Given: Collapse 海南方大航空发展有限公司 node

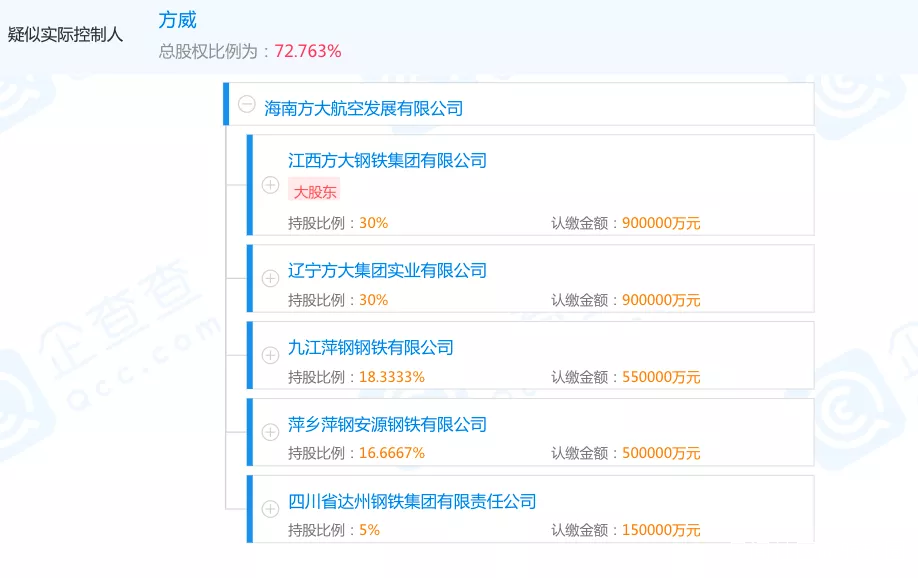Looking at the screenshot, I should (247, 105).
